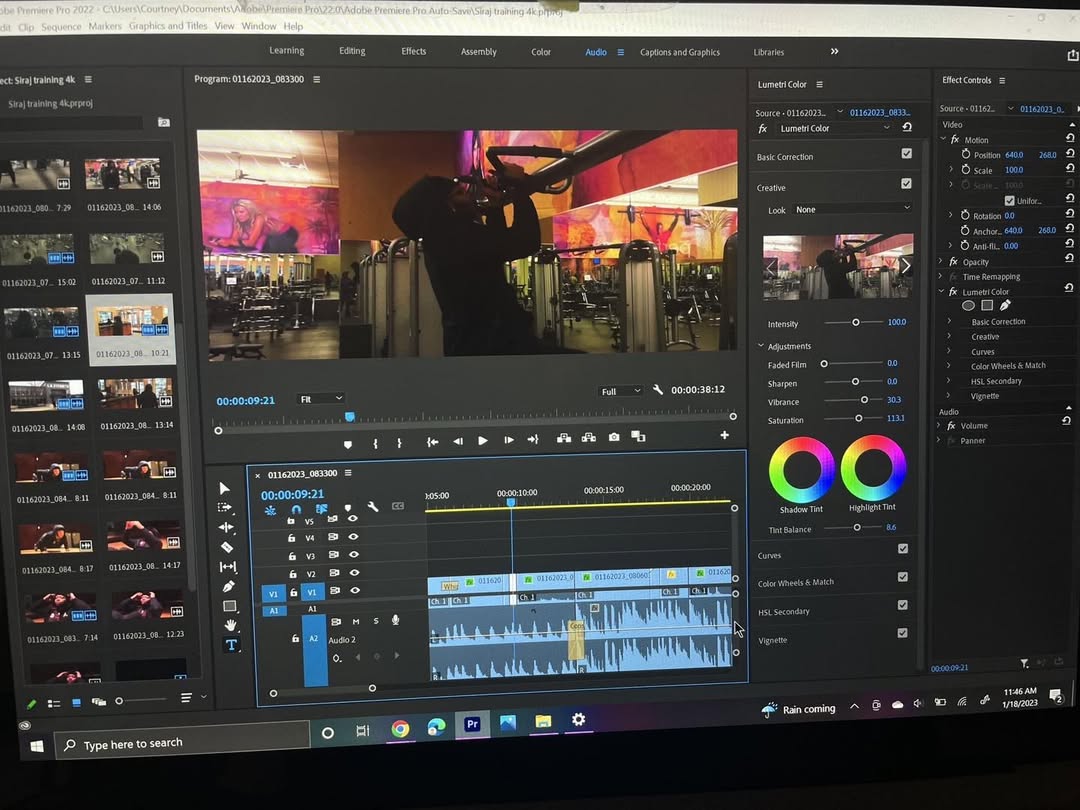
Task: Open the Fit zoom level dropdown
Action: (321, 399)
